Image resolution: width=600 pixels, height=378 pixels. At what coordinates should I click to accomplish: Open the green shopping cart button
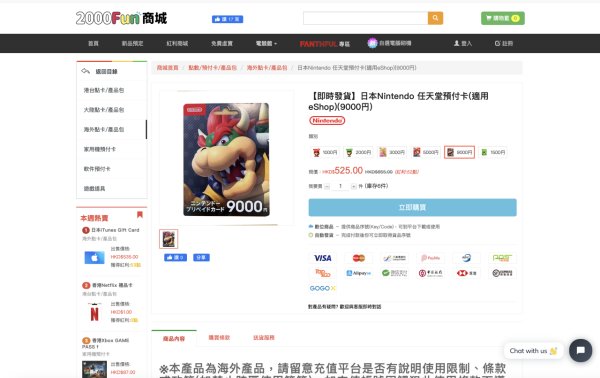tap(502, 18)
